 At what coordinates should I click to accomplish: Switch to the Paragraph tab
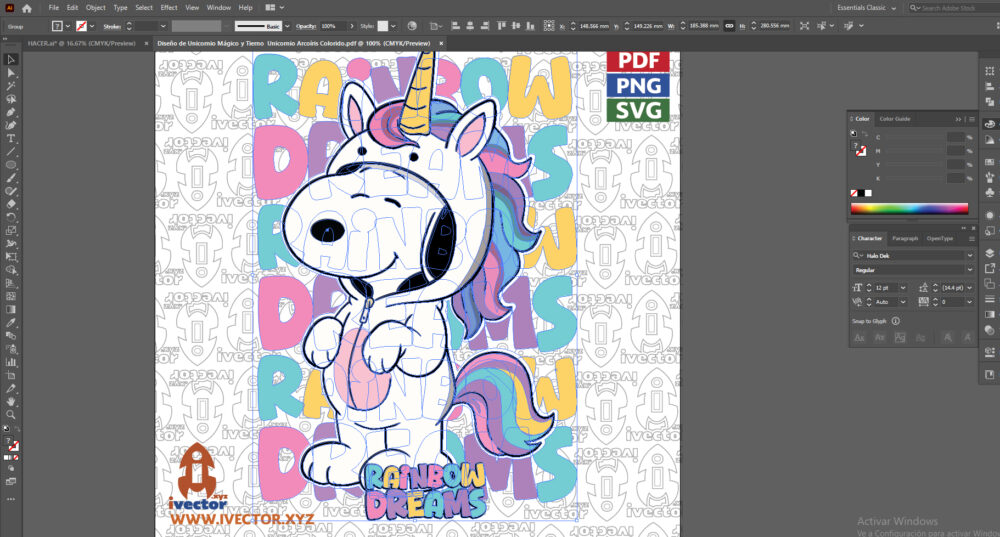(905, 239)
